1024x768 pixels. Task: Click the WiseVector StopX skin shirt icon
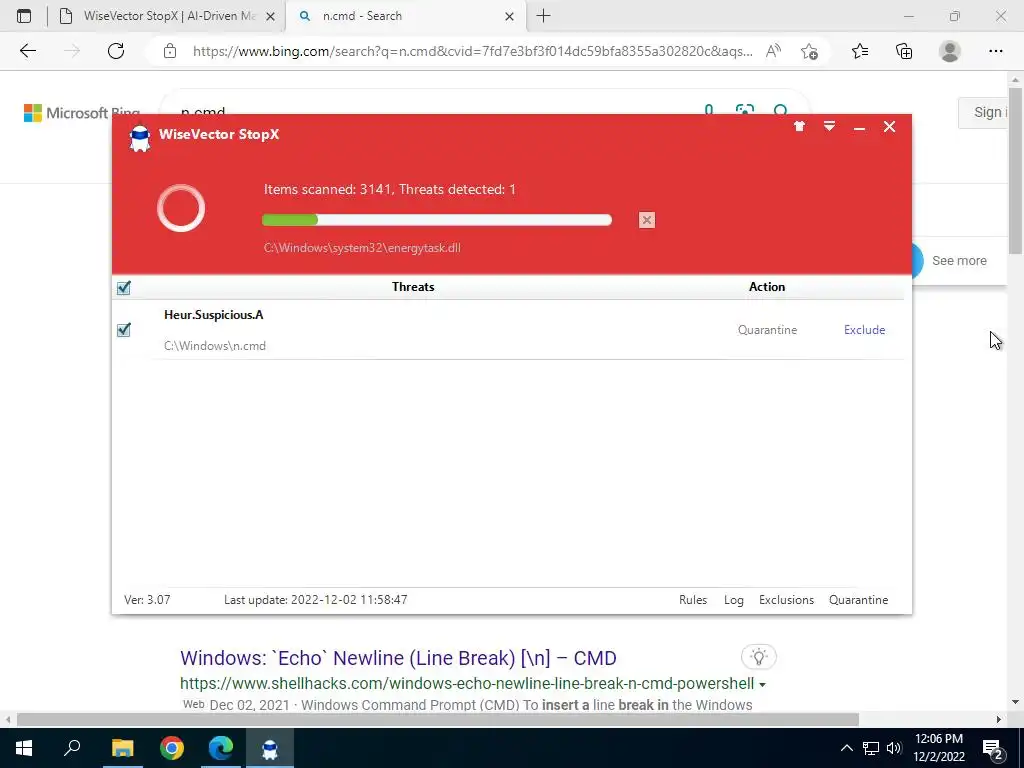(x=799, y=127)
